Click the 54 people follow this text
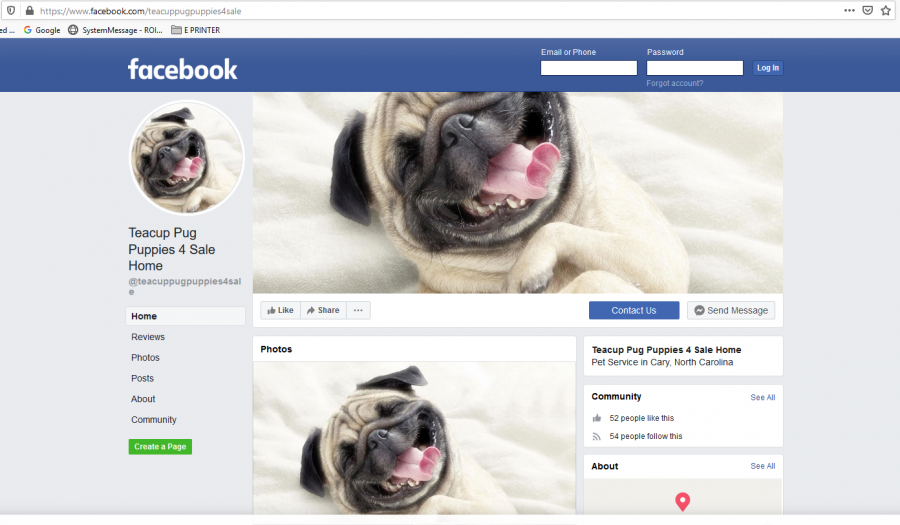The width and height of the screenshot is (900, 525). (646, 436)
